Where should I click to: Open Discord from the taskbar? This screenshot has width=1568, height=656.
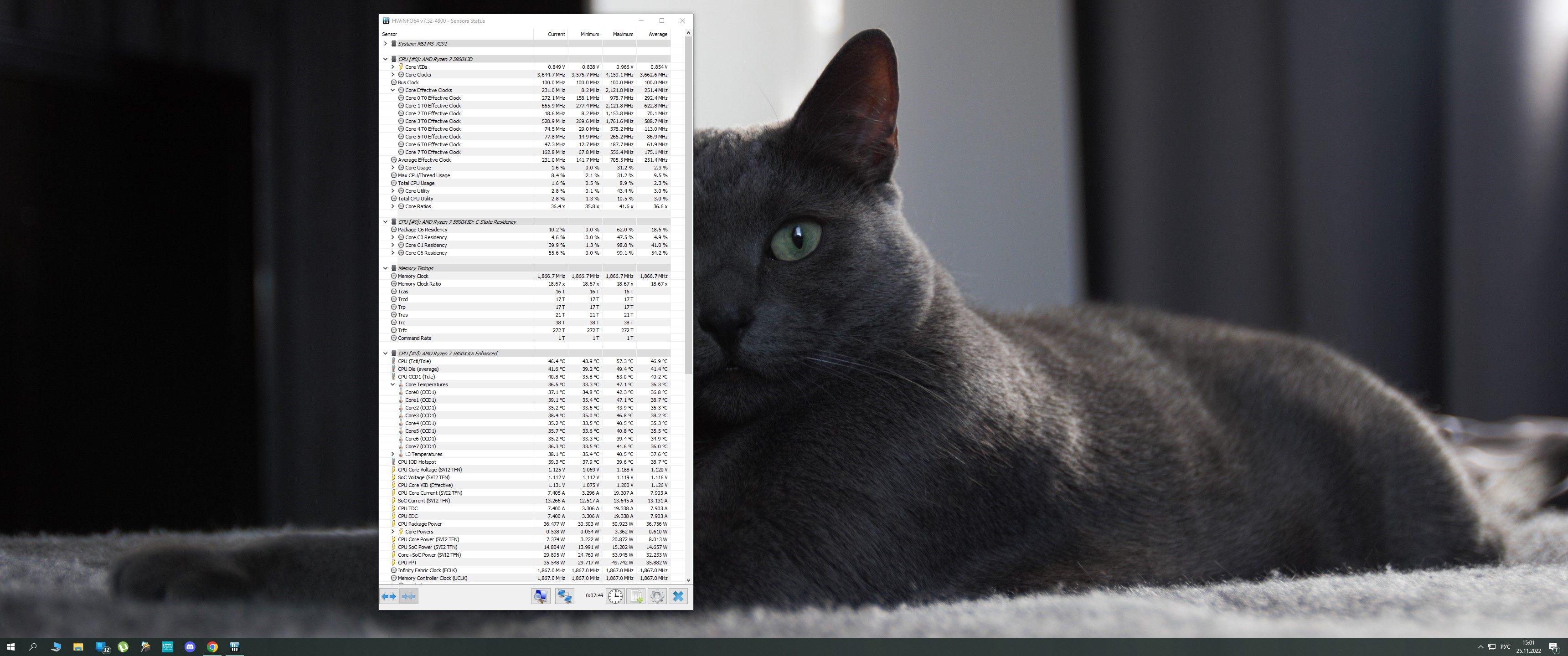[190, 646]
